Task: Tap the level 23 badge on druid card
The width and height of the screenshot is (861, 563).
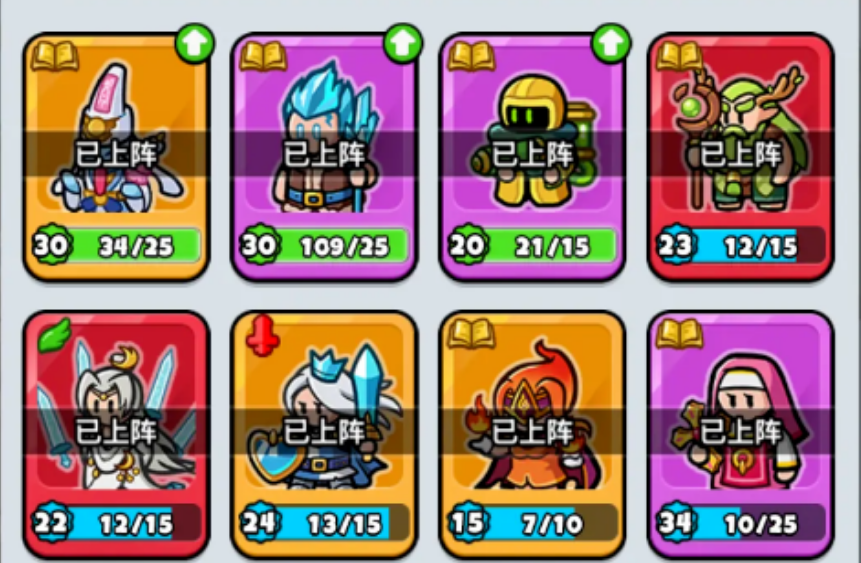Action: pyautogui.click(x=676, y=244)
